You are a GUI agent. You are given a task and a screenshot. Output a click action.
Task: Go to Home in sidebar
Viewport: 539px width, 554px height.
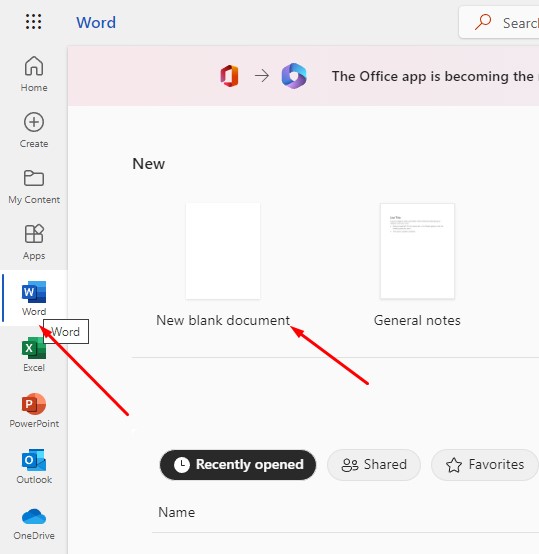(34, 74)
